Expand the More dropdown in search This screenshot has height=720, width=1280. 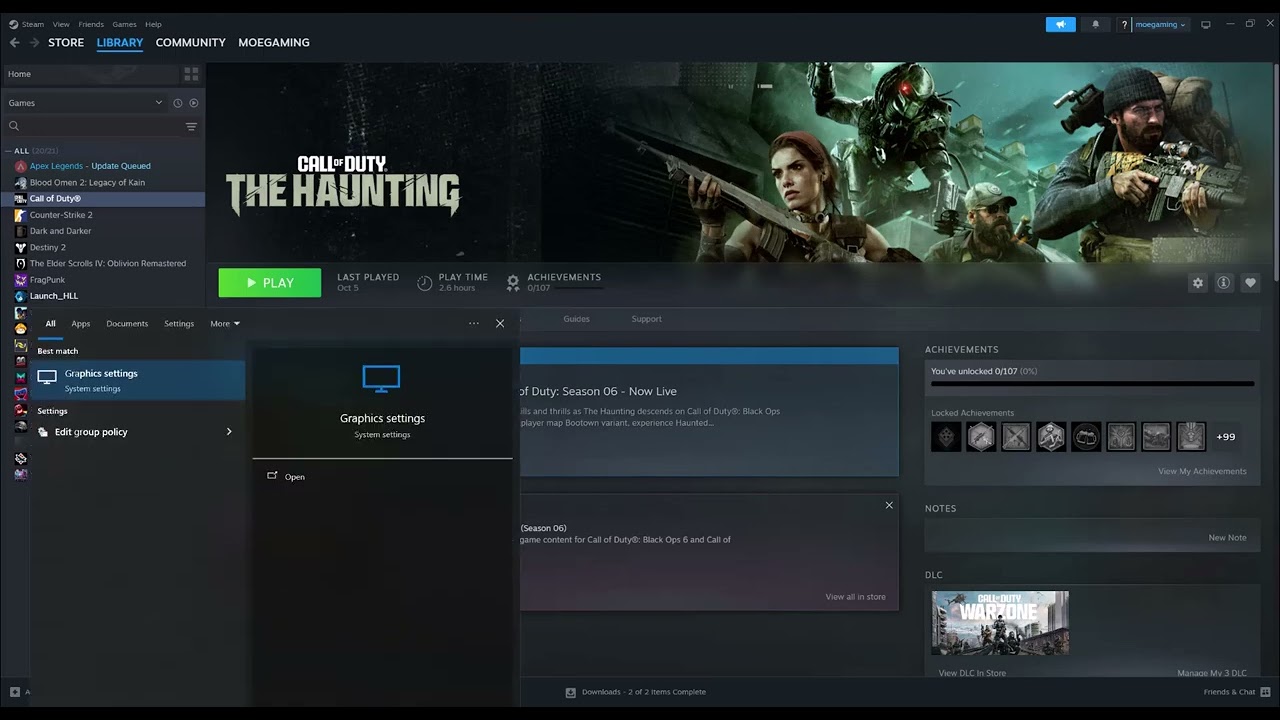click(x=225, y=324)
